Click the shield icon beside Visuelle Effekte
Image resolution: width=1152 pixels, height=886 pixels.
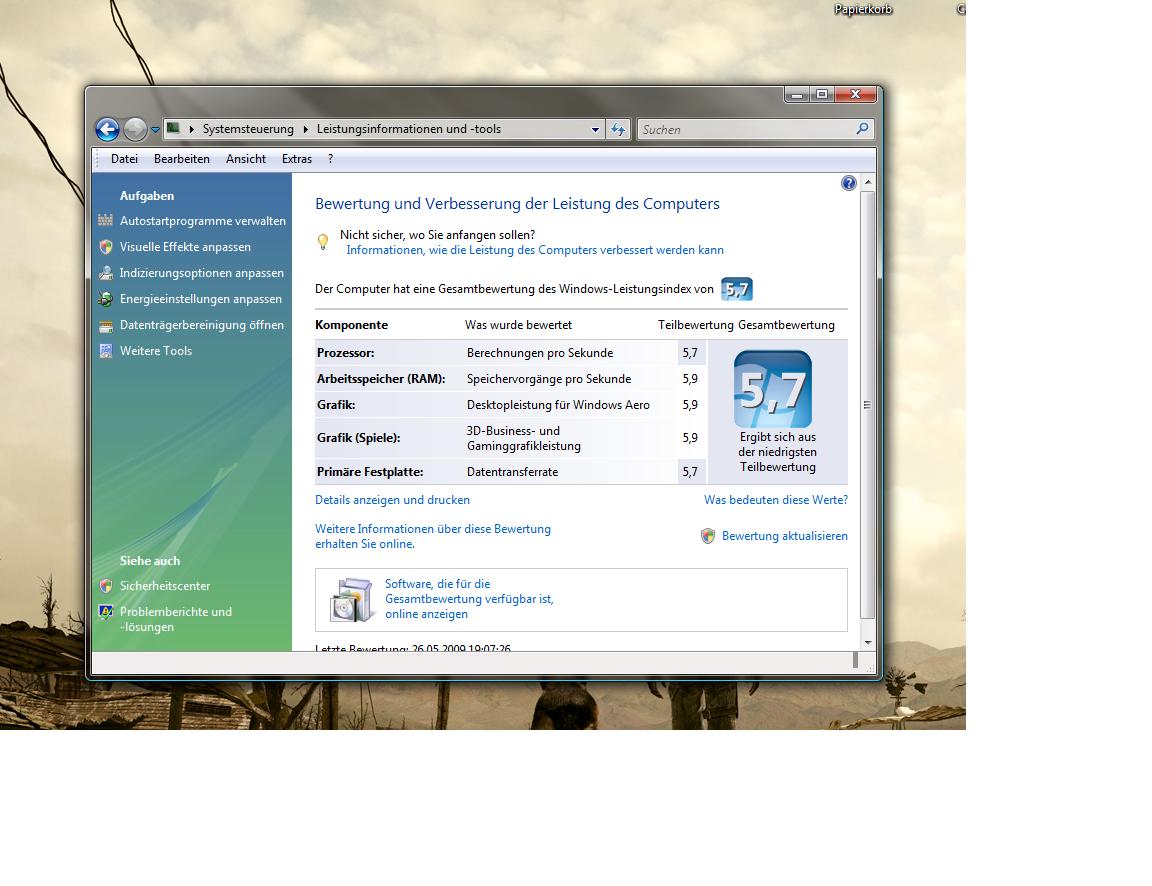coord(106,247)
